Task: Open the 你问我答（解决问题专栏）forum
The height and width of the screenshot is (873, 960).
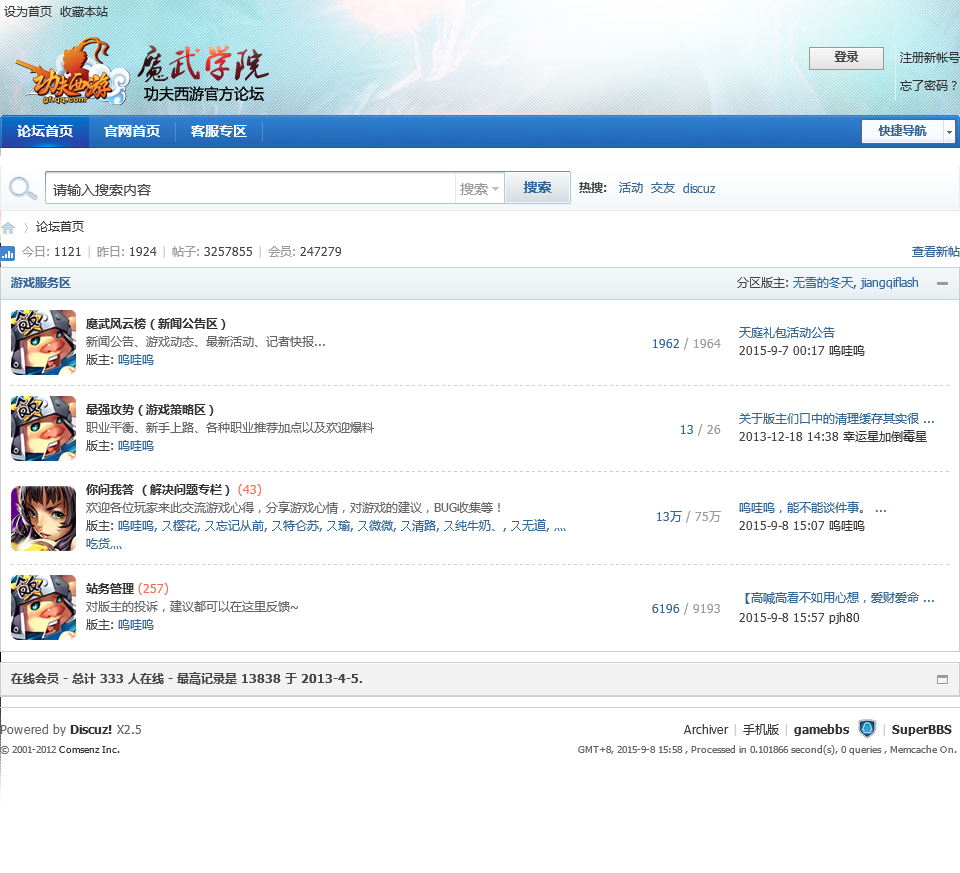Action: click(x=158, y=490)
